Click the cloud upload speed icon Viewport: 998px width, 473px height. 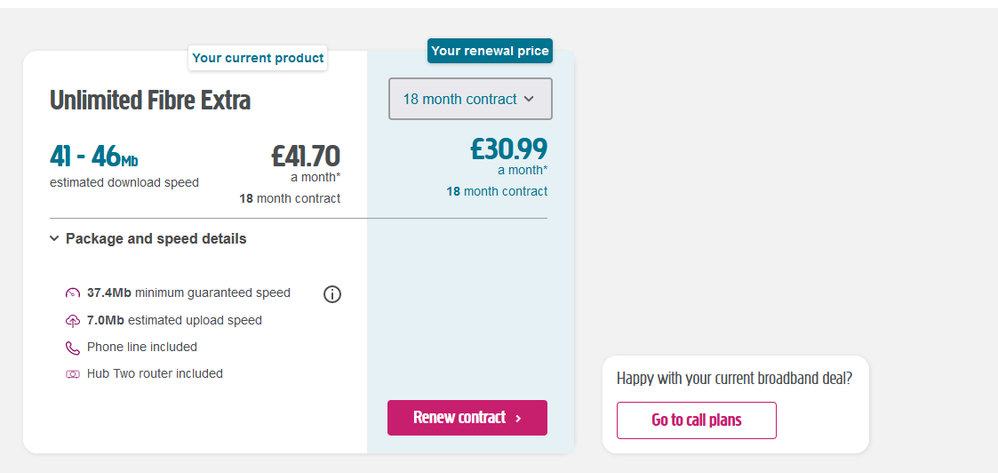pos(72,321)
